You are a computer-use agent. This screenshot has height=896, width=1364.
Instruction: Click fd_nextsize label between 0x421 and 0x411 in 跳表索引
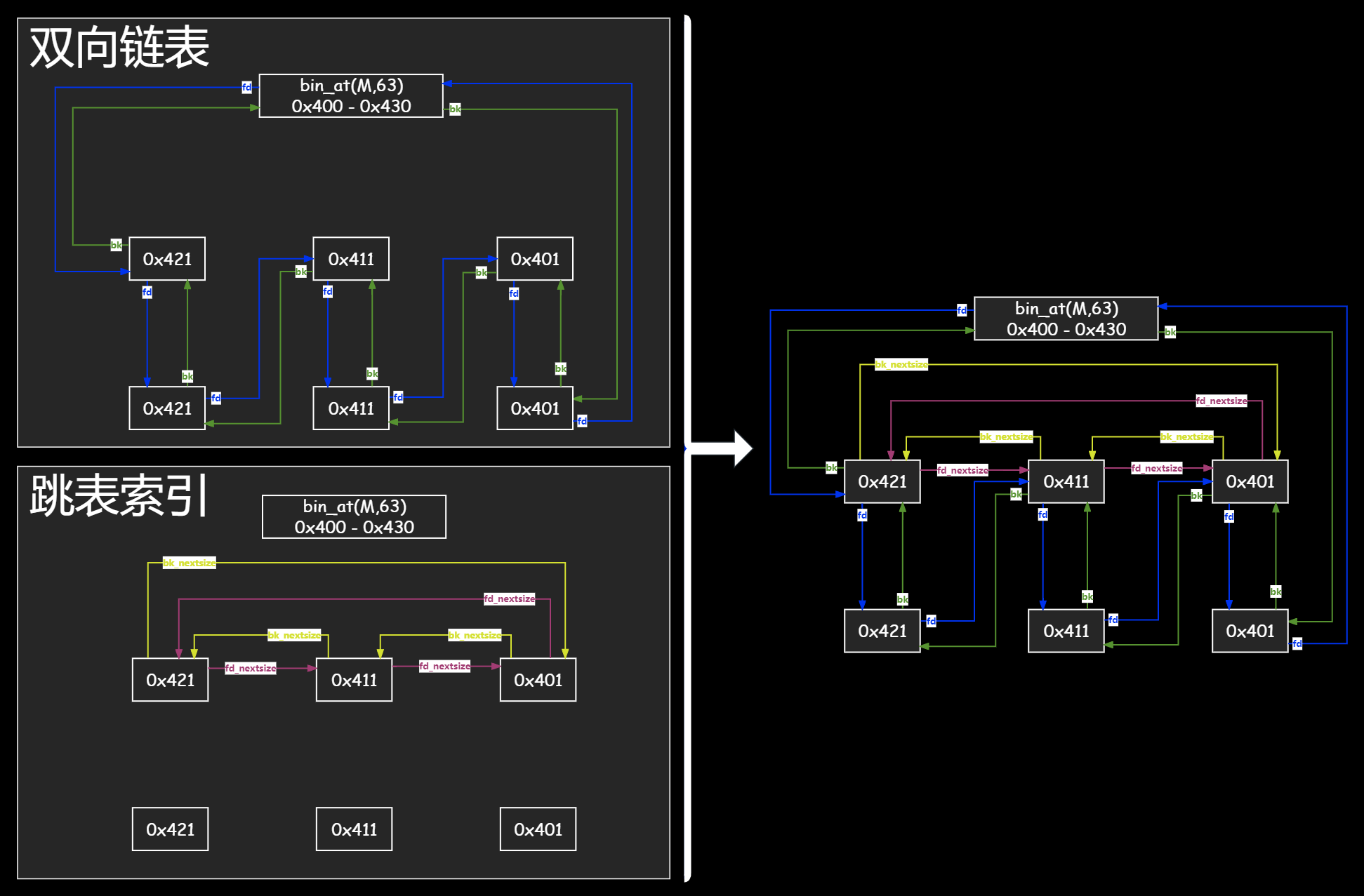pyautogui.click(x=251, y=668)
